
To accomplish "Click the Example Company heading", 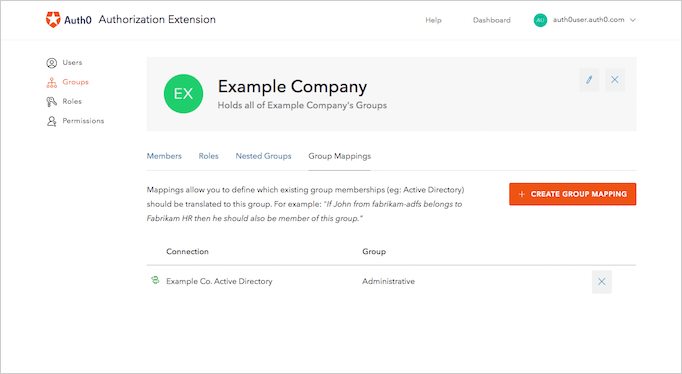I will coord(292,87).
